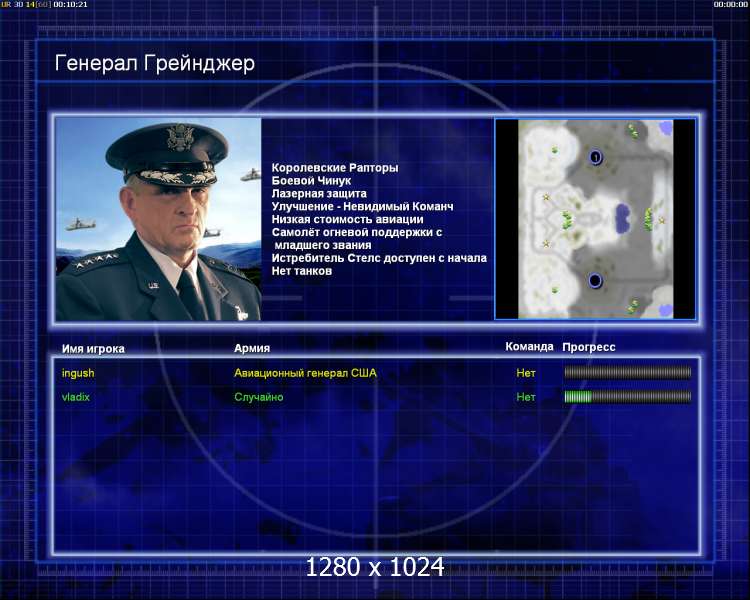
Task: Select player name 'ingush'
Action: [x=78, y=373]
